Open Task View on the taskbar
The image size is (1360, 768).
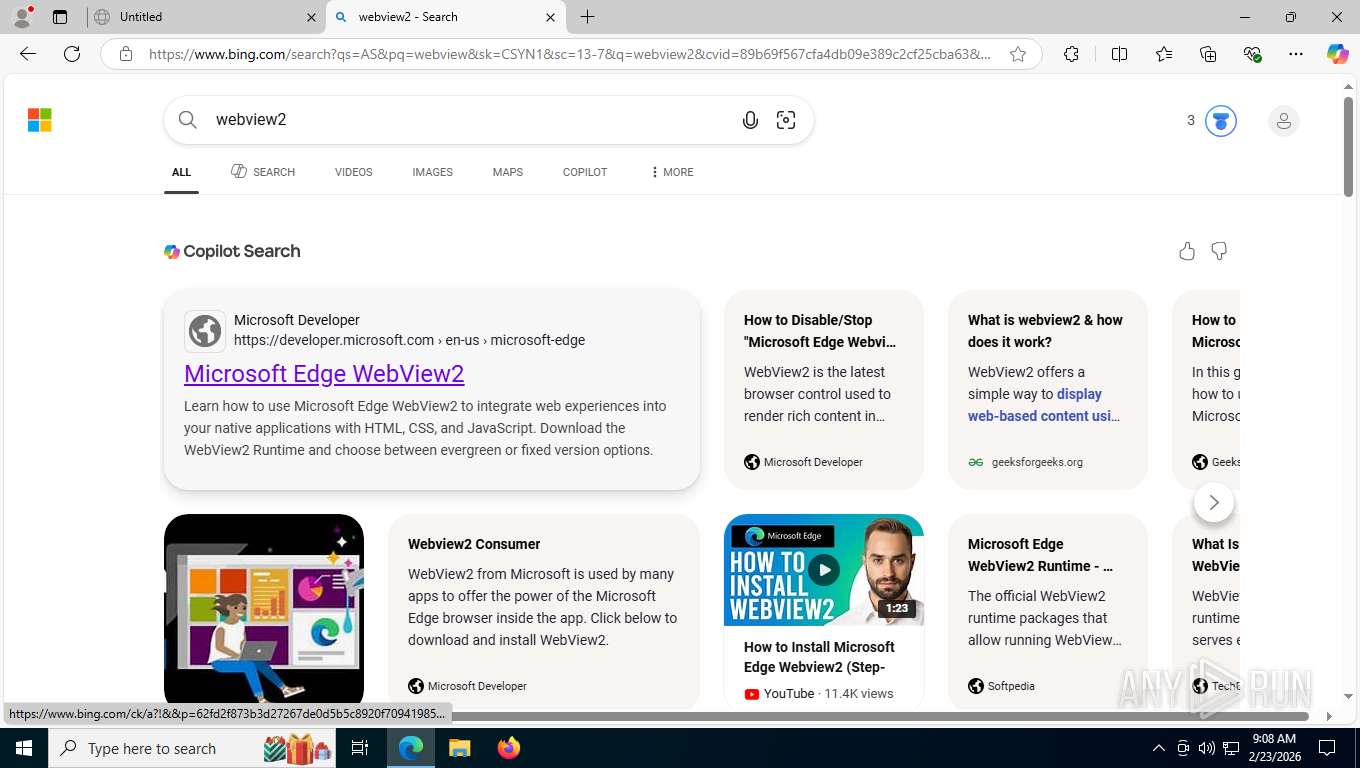(360, 748)
